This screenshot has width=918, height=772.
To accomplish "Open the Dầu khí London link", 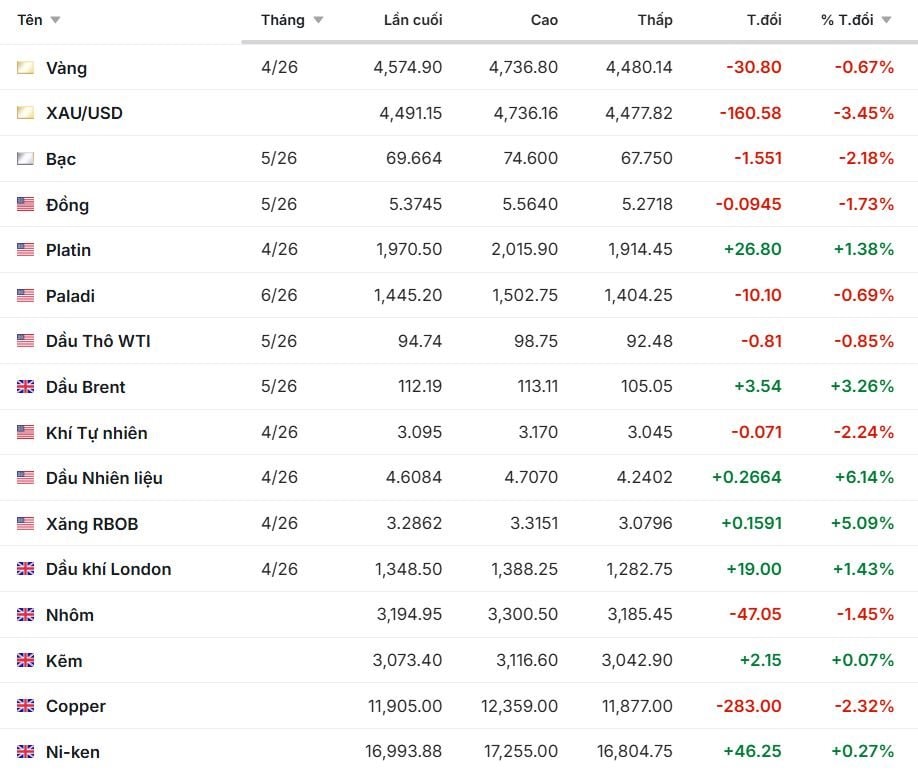I will click(x=108, y=569).
